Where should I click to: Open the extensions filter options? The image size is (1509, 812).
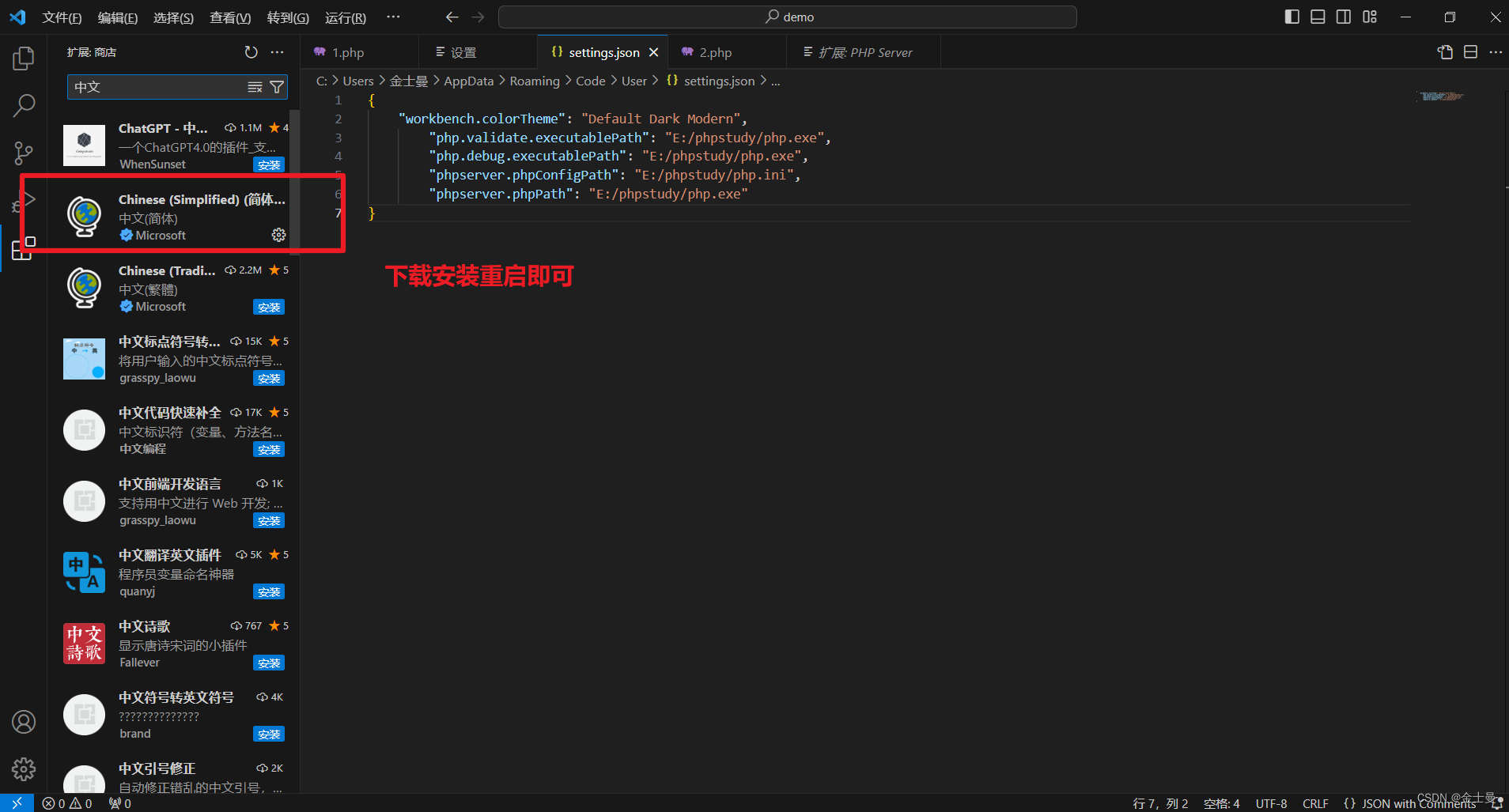coord(277,87)
